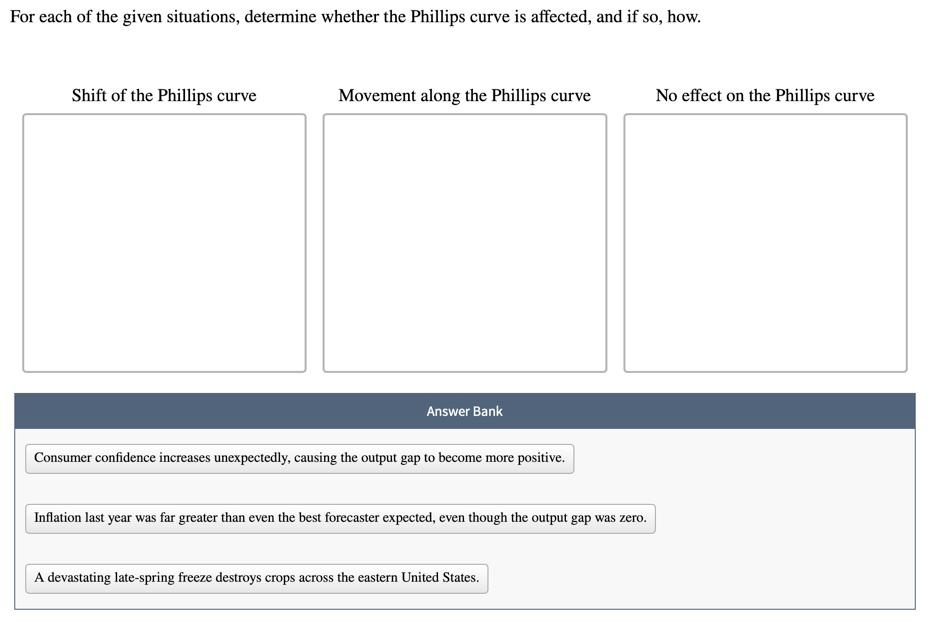The width and height of the screenshot is (930, 622).
Task: Select the tile about the eastern United States freeze
Action: pyautogui.click(x=256, y=578)
